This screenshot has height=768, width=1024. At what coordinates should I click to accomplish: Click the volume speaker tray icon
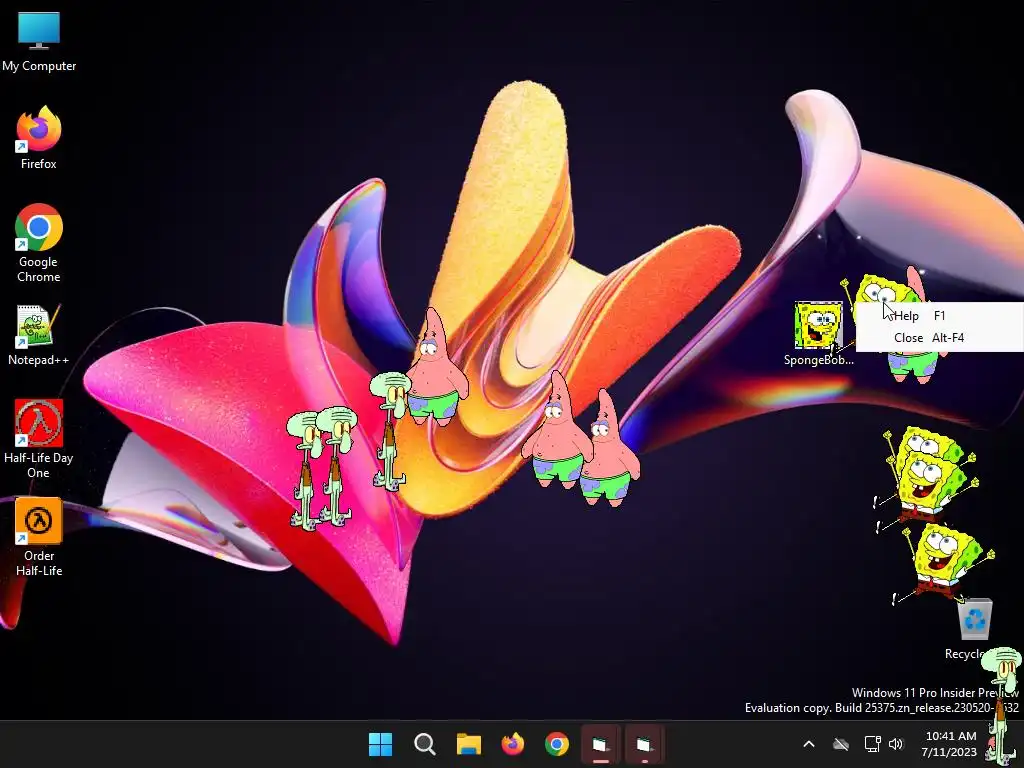896,744
